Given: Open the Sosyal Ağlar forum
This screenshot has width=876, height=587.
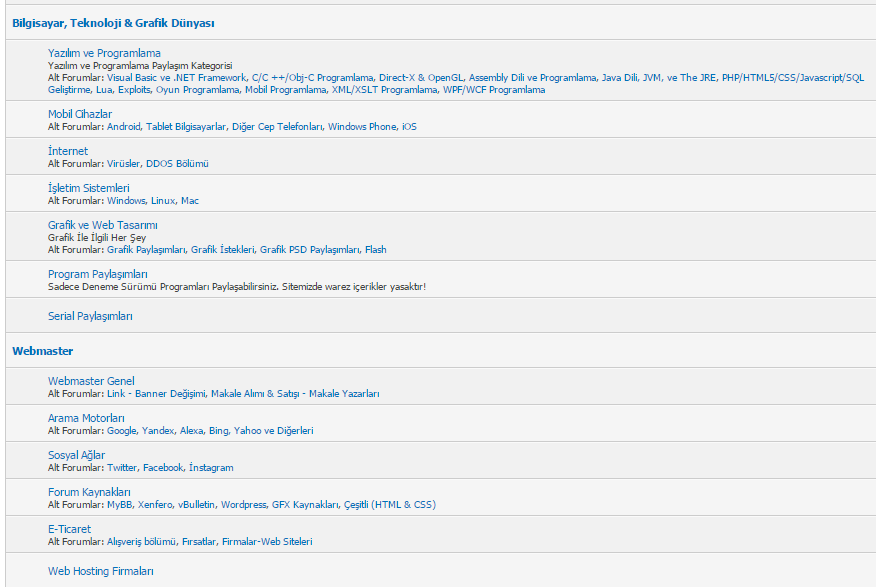Looking at the screenshot, I should (76, 455).
